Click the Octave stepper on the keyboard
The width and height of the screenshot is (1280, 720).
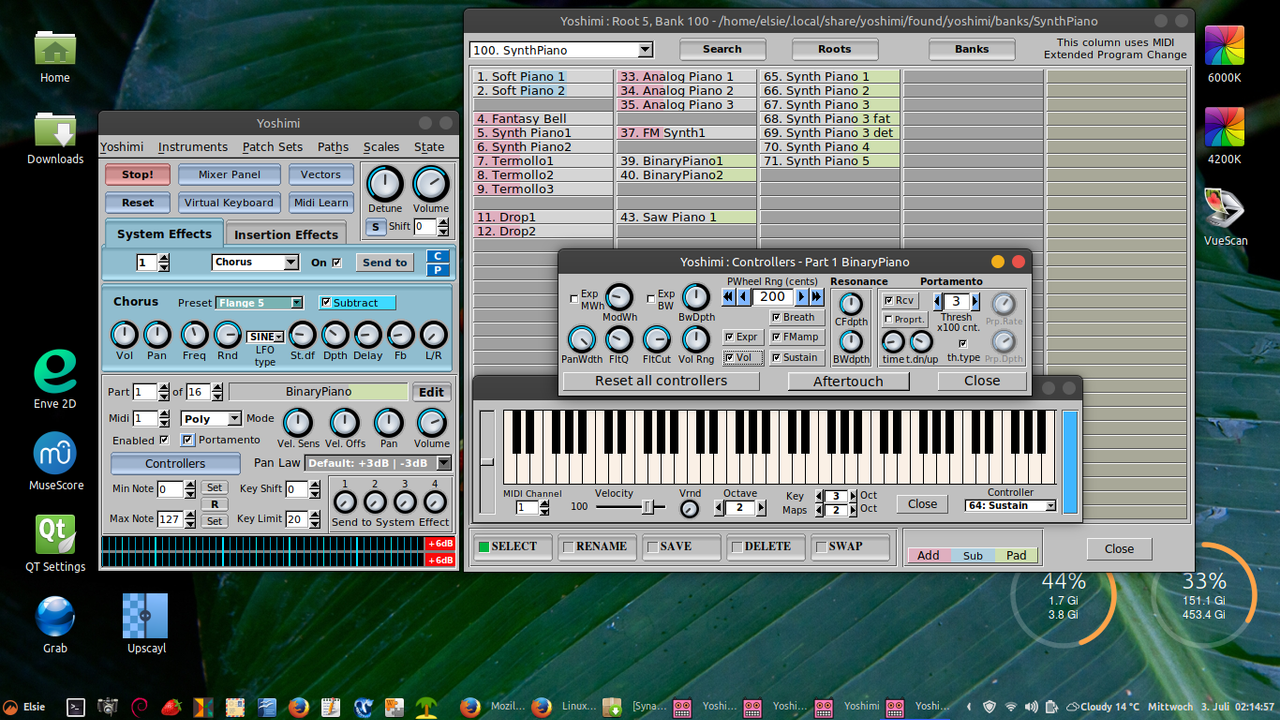click(740, 508)
